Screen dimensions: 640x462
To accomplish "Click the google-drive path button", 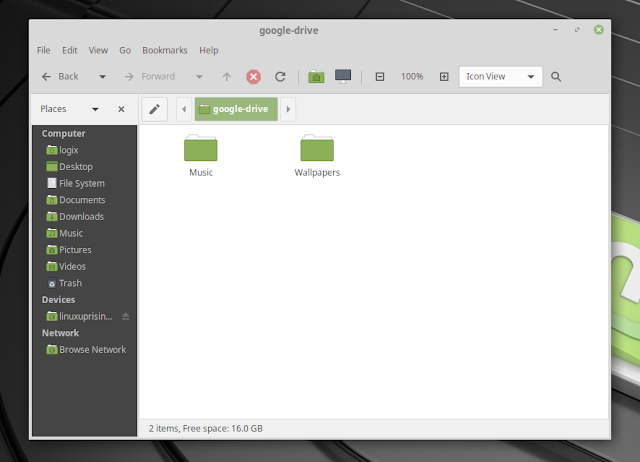I will pos(236,109).
